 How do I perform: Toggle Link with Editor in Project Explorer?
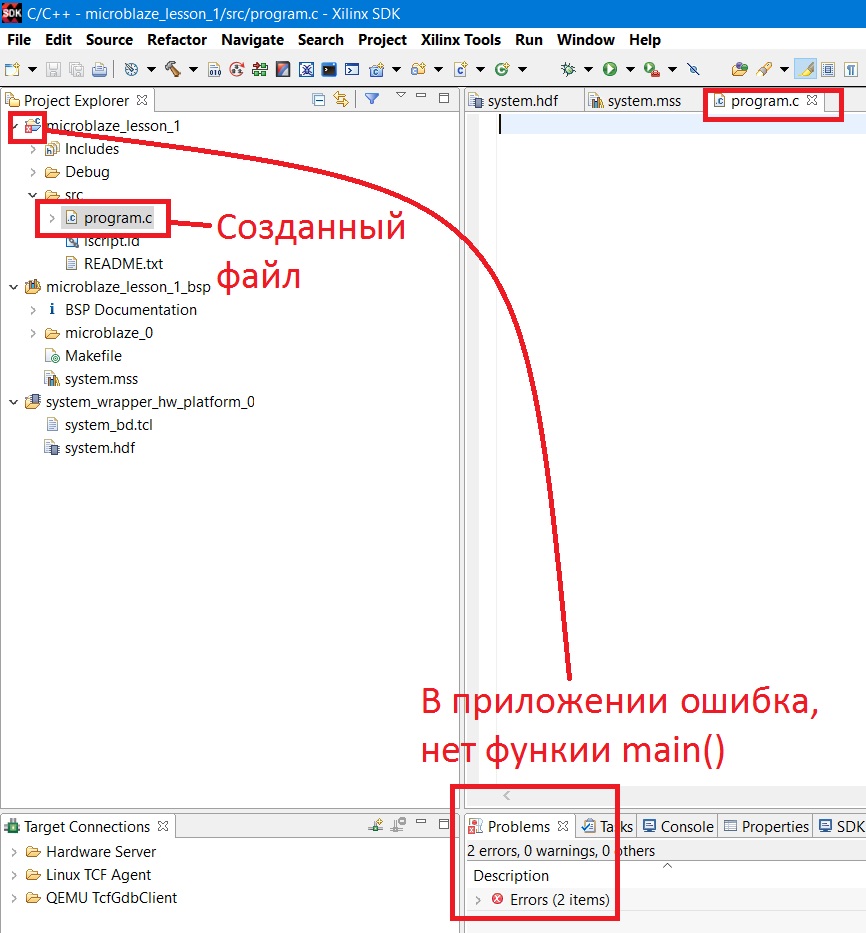[341, 99]
